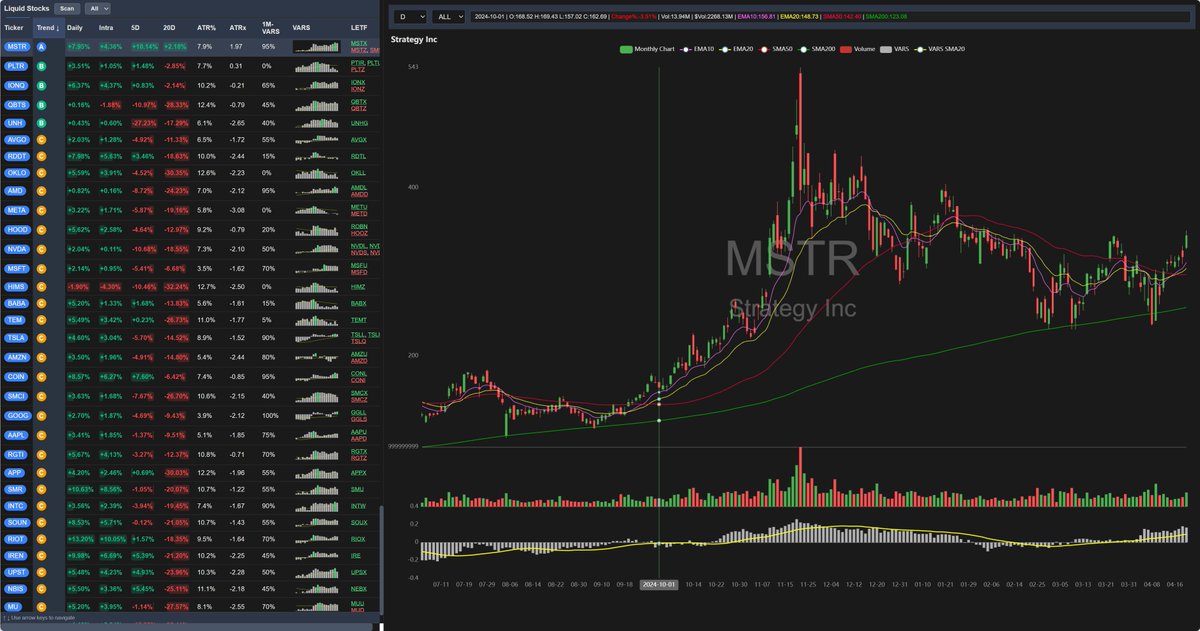The image size is (1200, 631).
Task: Open the OKLL leveraged ETF link
Action: (359, 173)
